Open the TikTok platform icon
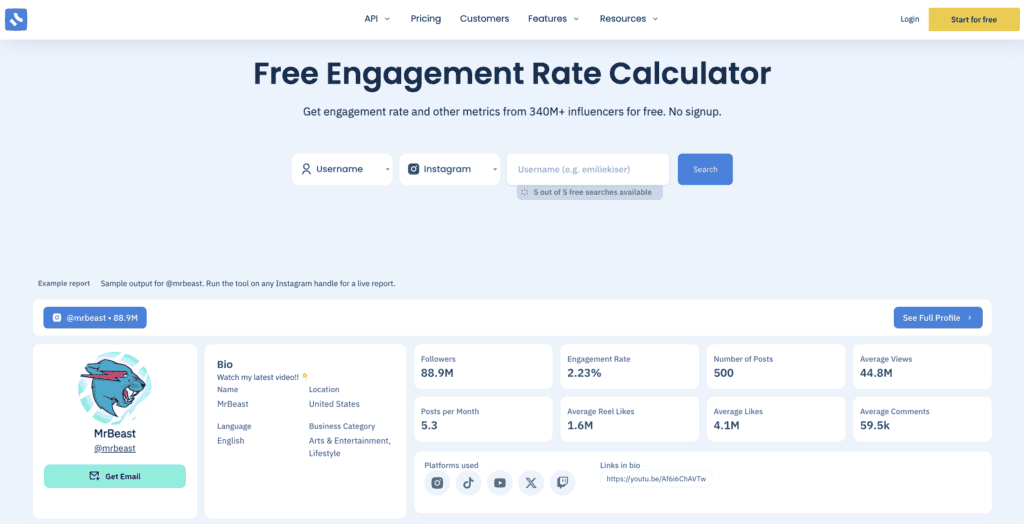The height and width of the screenshot is (524, 1024). pyautogui.click(x=468, y=483)
